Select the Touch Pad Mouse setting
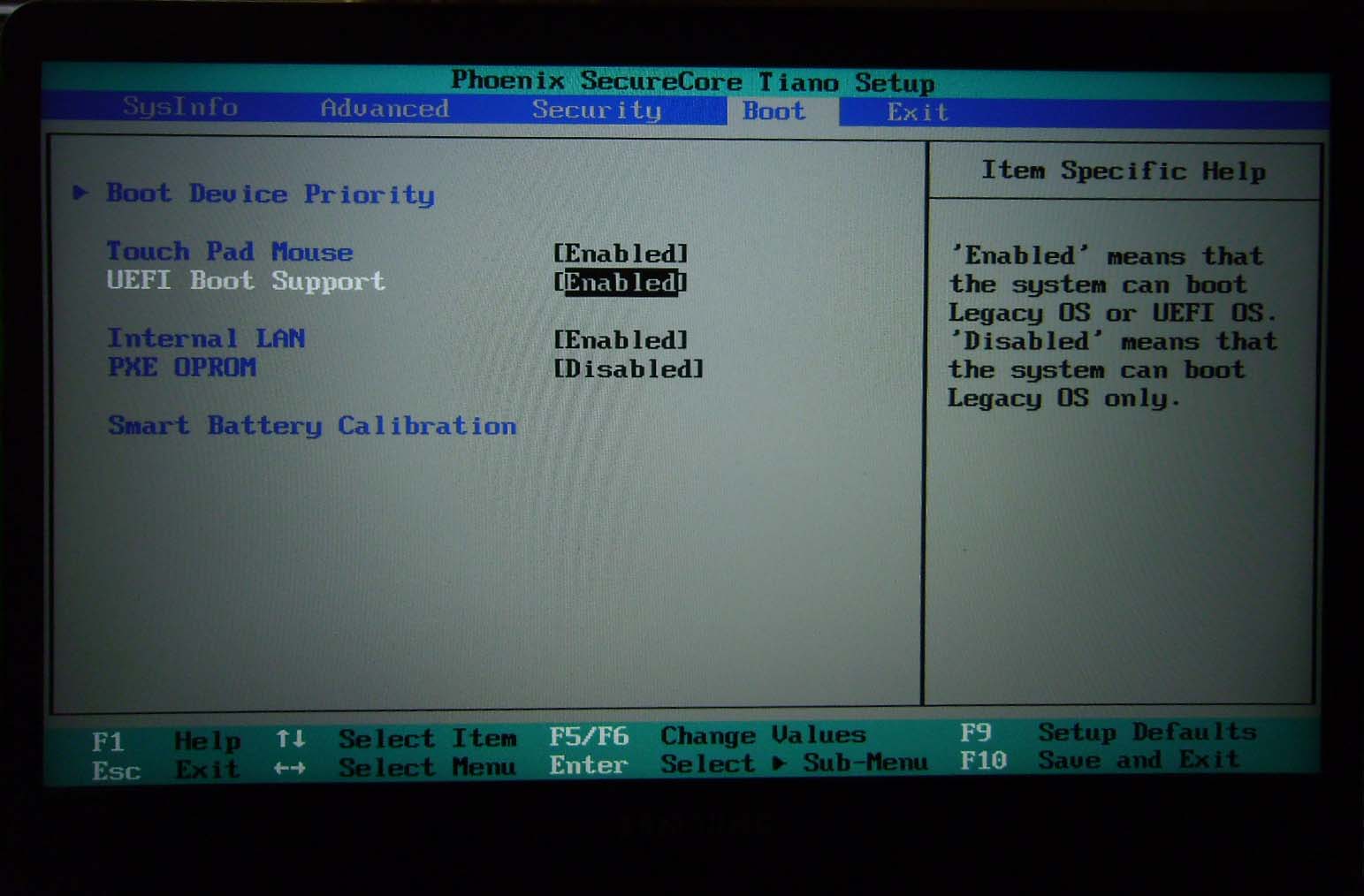Image resolution: width=1364 pixels, height=896 pixels. tap(230, 252)
